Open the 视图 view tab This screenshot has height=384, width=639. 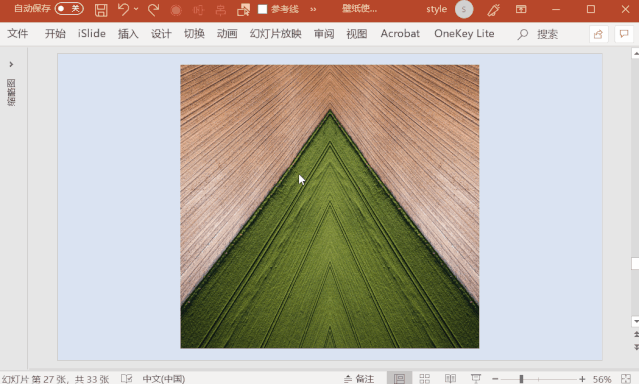click(357, 34)
